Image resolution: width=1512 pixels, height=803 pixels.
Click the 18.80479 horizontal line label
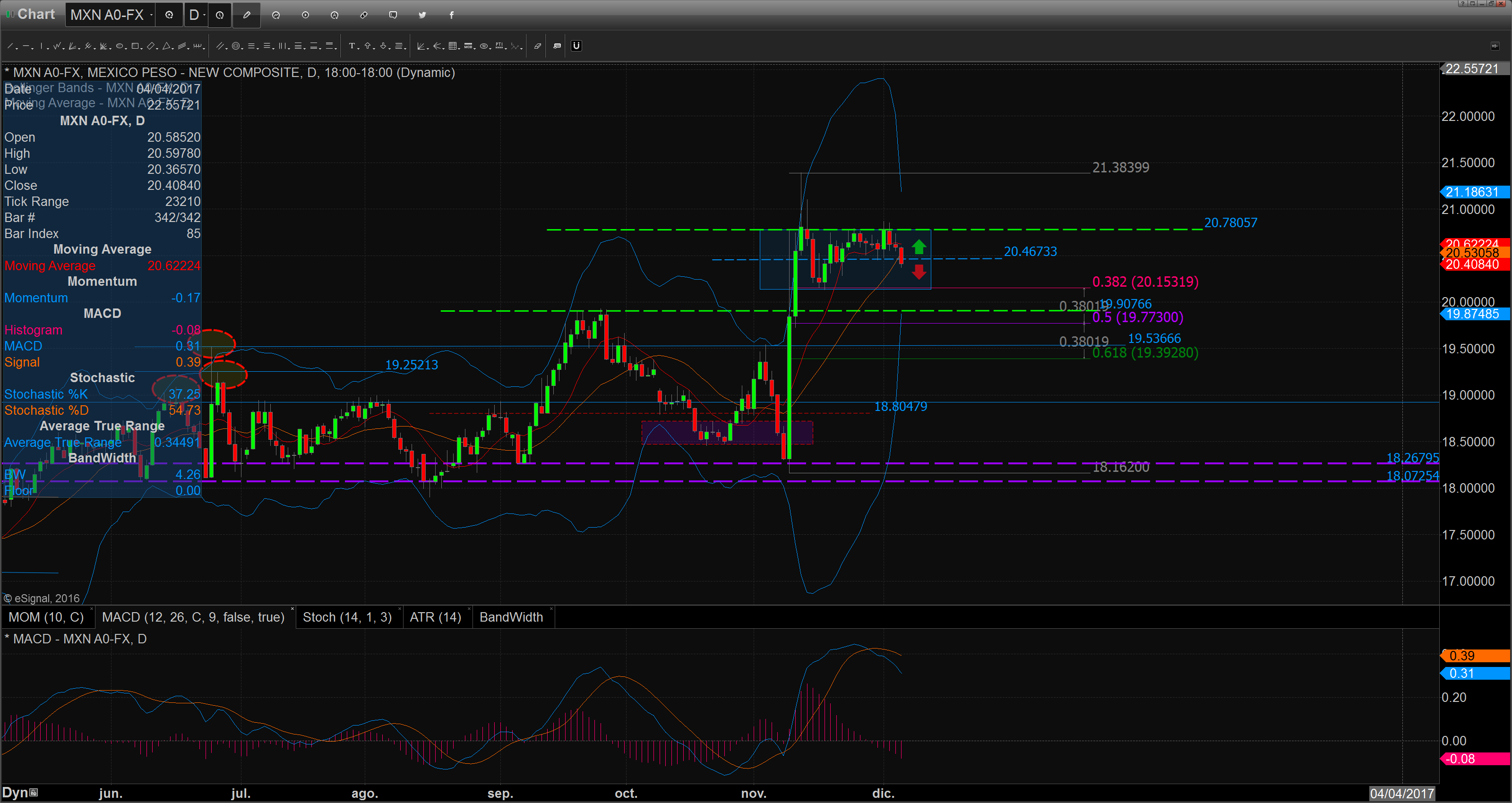point(901,407)
